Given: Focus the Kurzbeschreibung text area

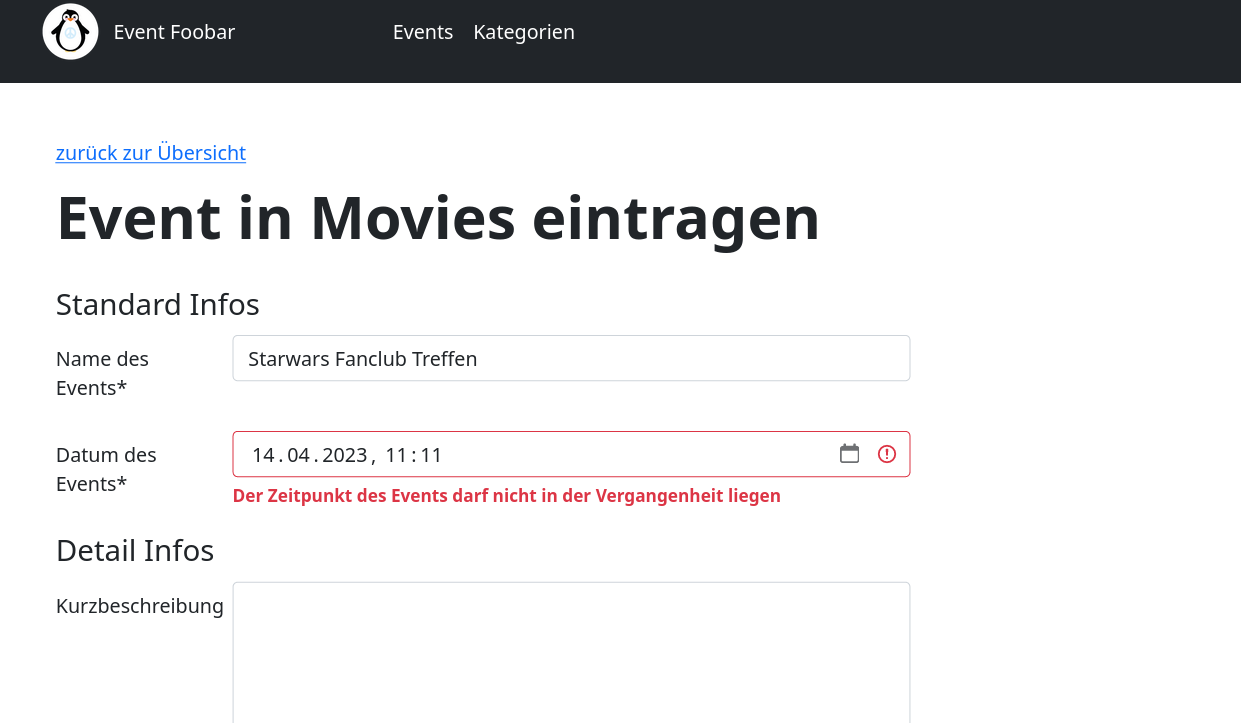Looking at the screenshot, I should [571, 650].
